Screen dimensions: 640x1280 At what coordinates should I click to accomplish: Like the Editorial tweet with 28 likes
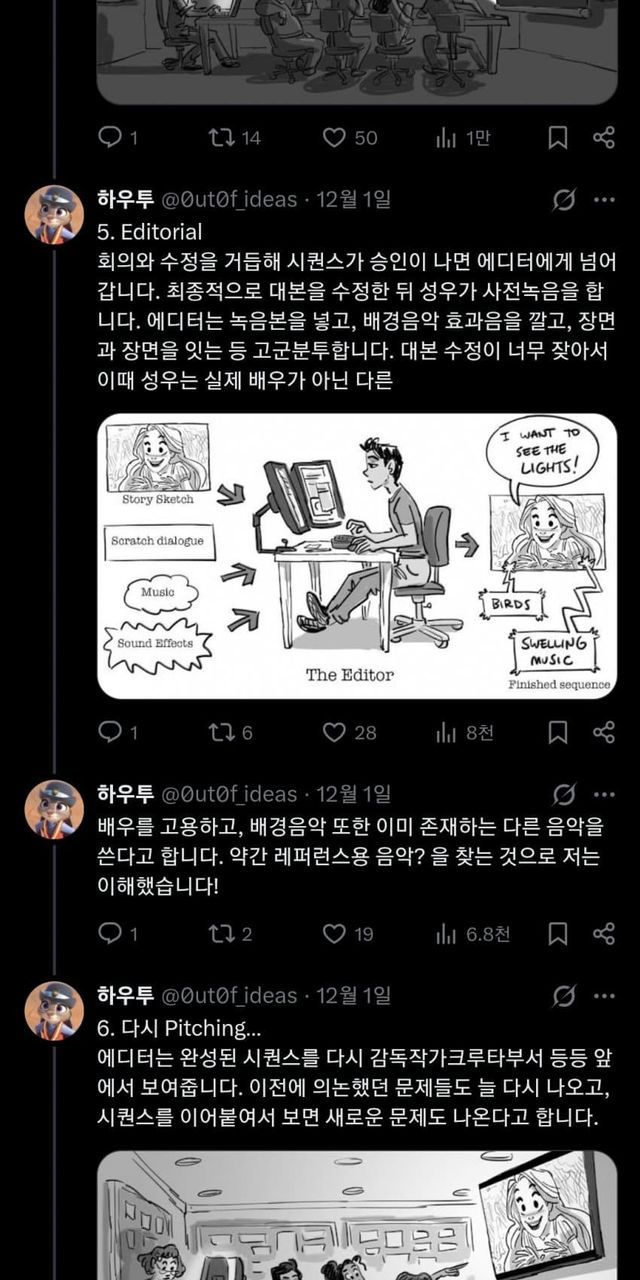350,733
